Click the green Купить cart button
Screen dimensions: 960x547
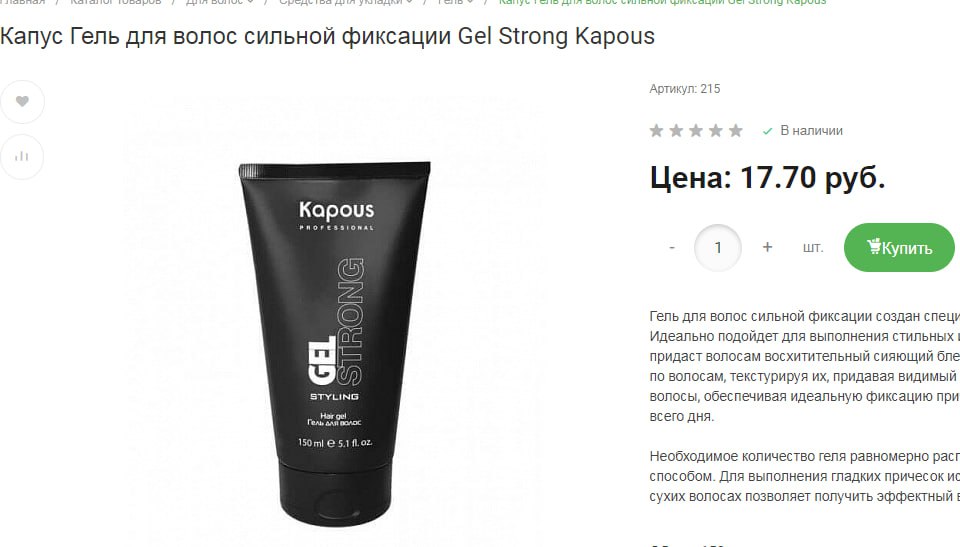899,247
